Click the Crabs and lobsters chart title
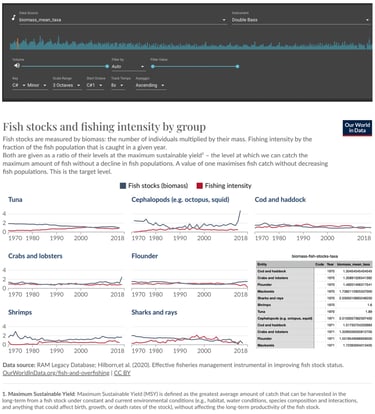This screenshot has width=375, height=414. click(x=35, y=256)
